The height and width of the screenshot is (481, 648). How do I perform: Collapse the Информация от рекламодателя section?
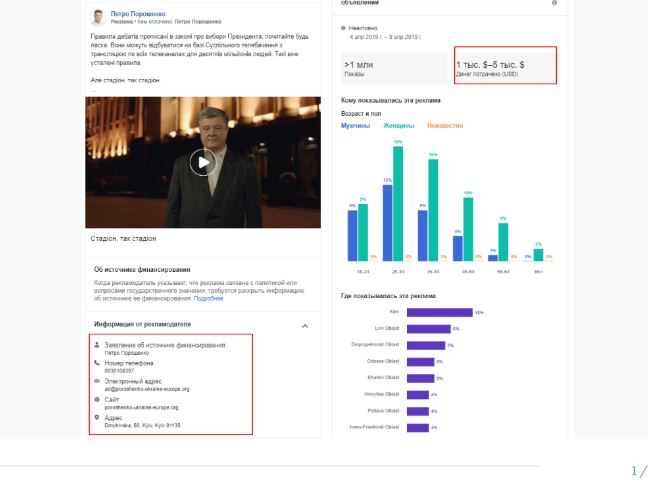[x=304, y=325]
